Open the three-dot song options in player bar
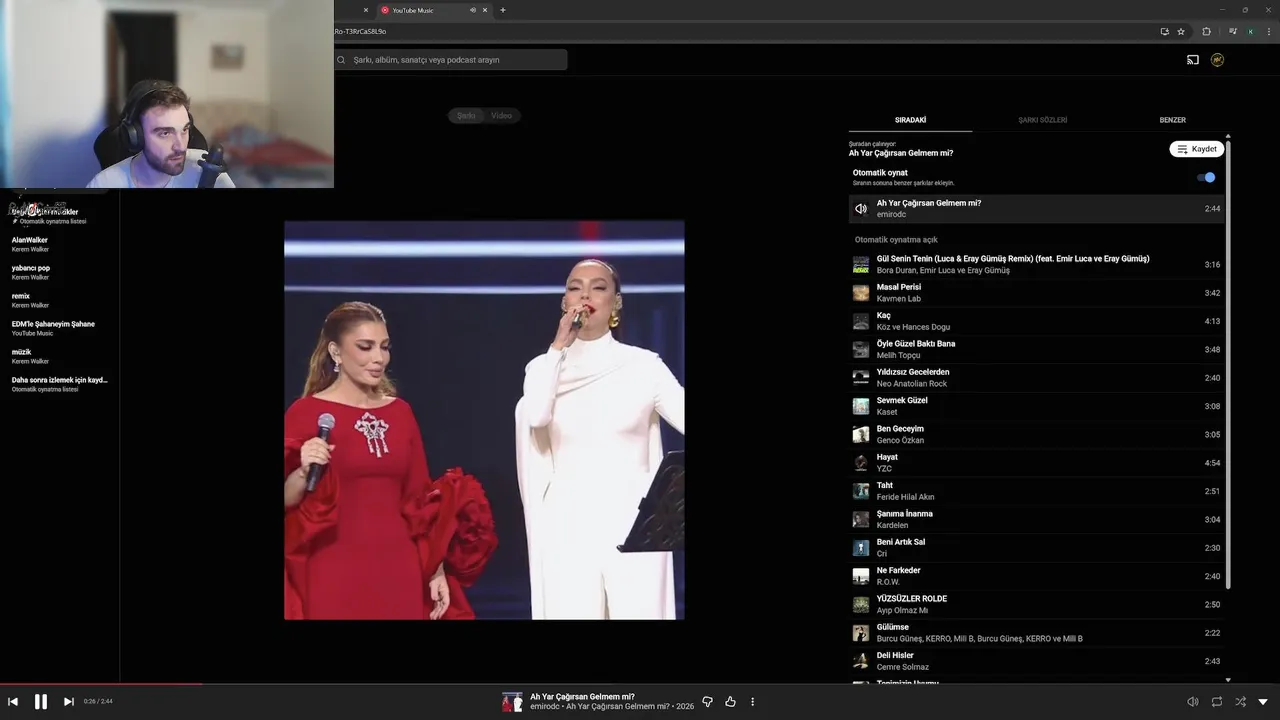Screen dimensions: 1280x720 tap(753, 702)
